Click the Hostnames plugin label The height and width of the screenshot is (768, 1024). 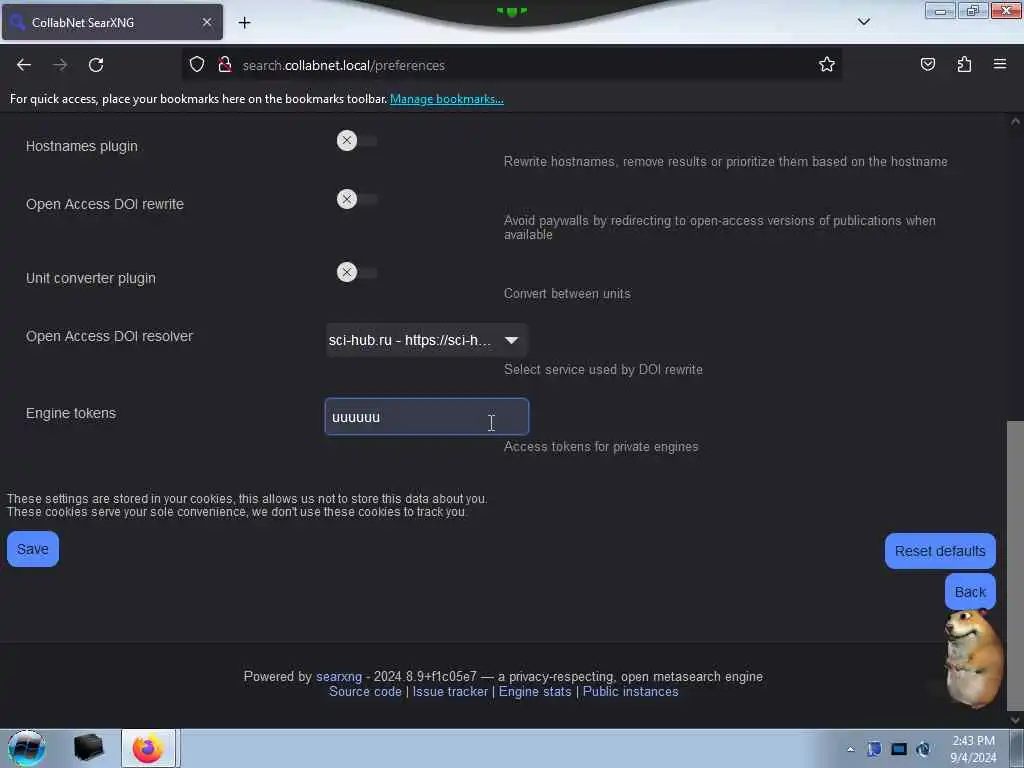click(x=82, y=146)
